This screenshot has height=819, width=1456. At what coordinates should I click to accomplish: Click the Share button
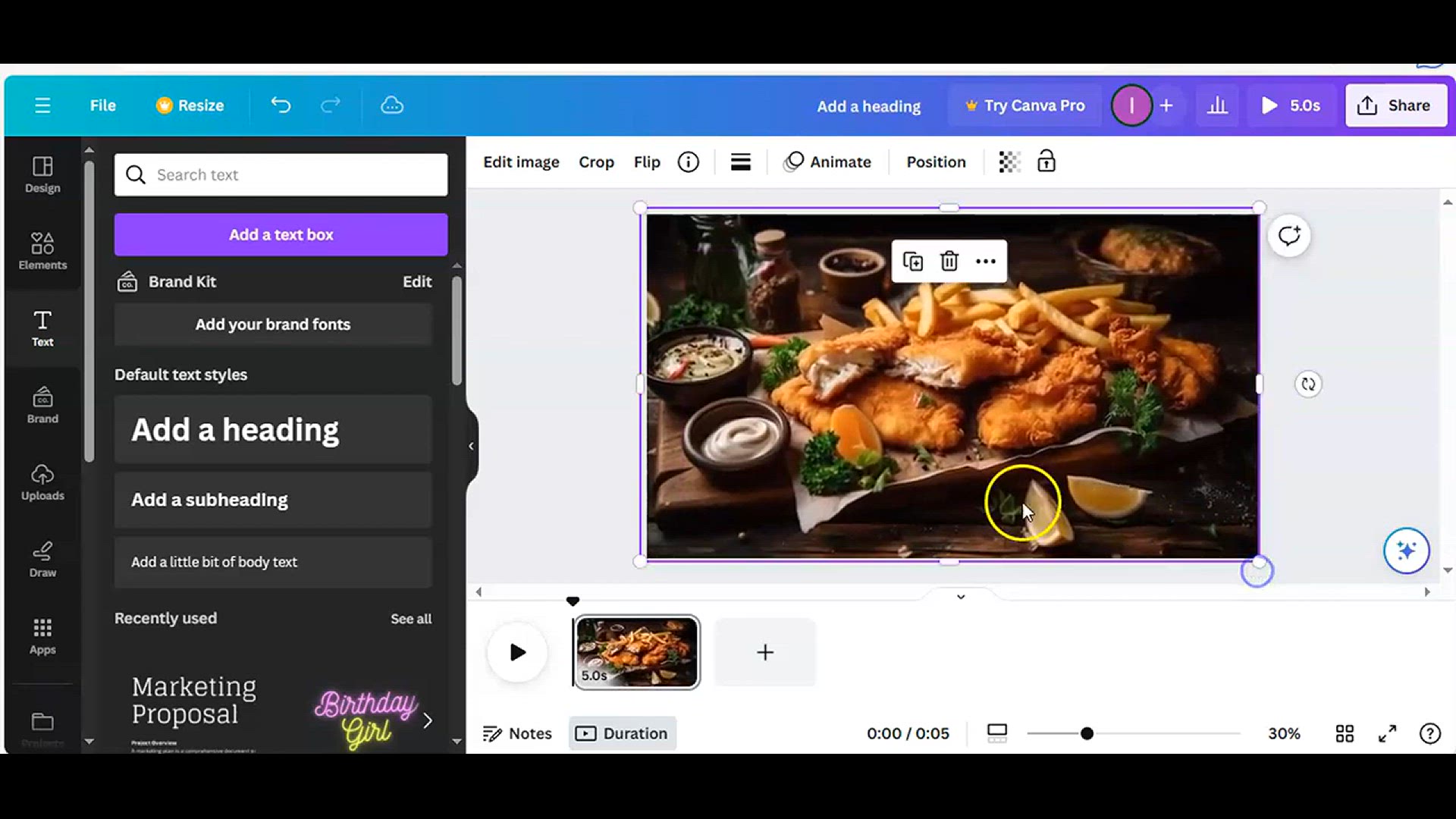point(1395,105)
